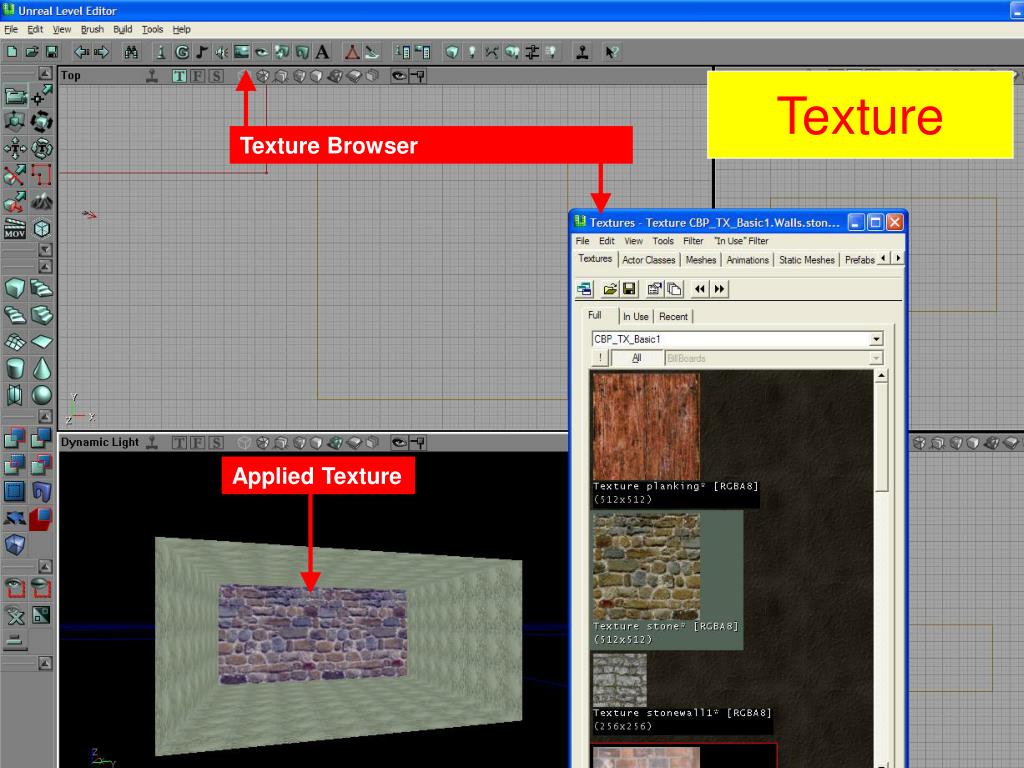This screenshot has height=768, width=1024.
Task: Collapse the brush builders section arrow
Action: click(x=45, y=266)
